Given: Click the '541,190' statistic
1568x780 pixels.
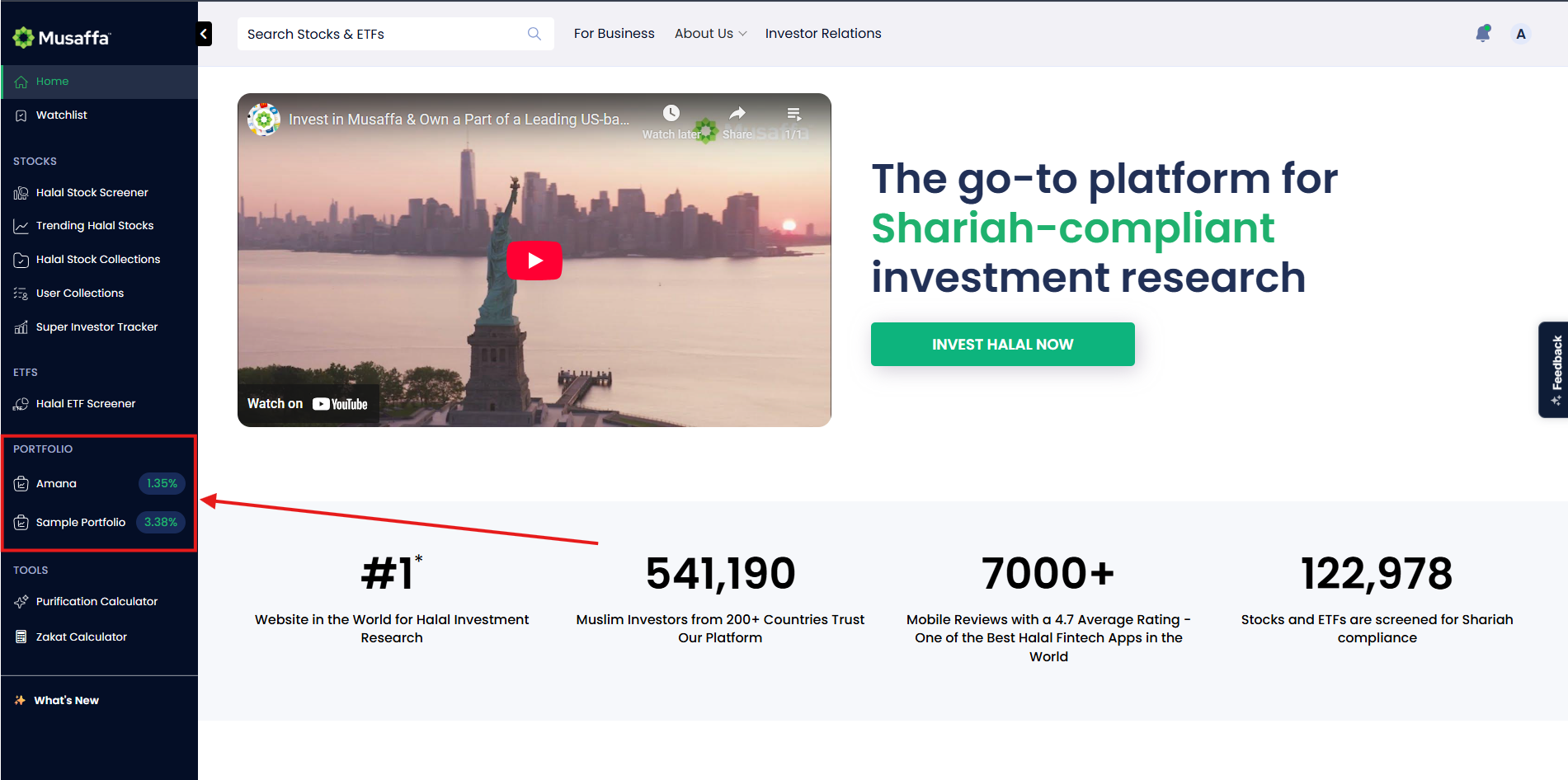Looking at the screenshot, I should pos(720,574).
